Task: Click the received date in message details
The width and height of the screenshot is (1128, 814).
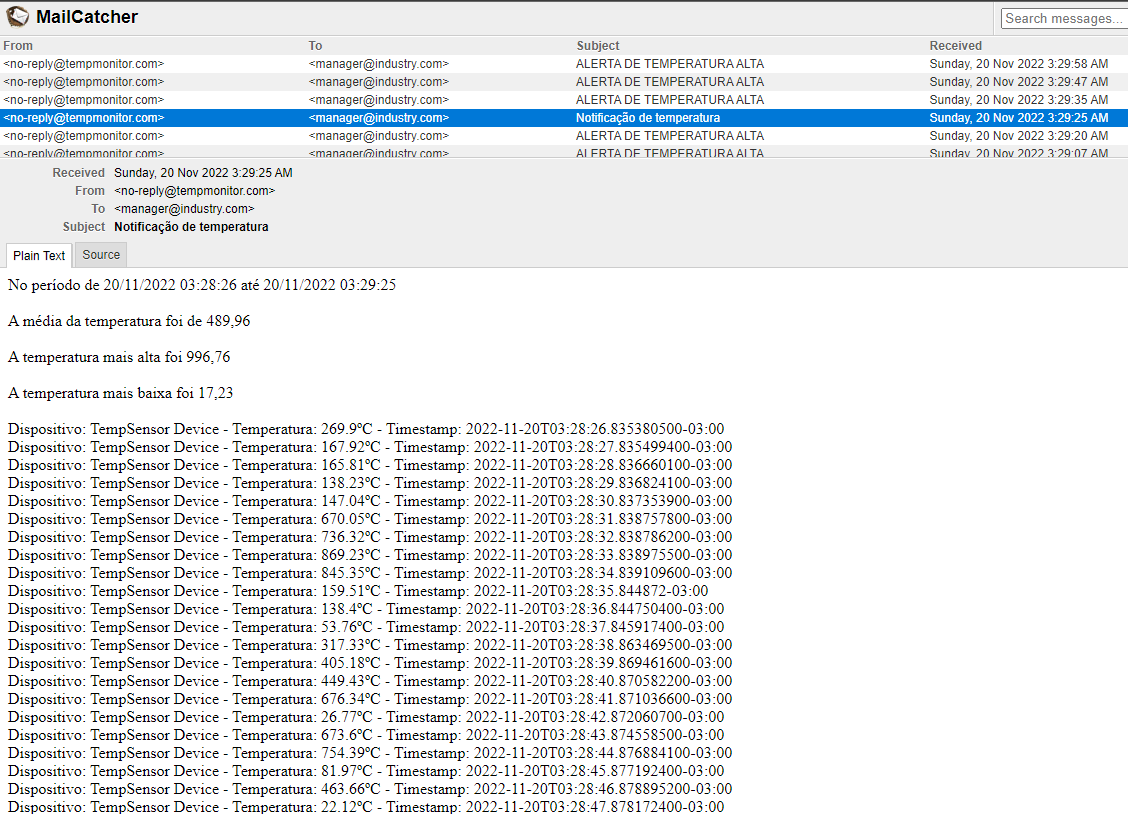Action: (x=203, y=173)
